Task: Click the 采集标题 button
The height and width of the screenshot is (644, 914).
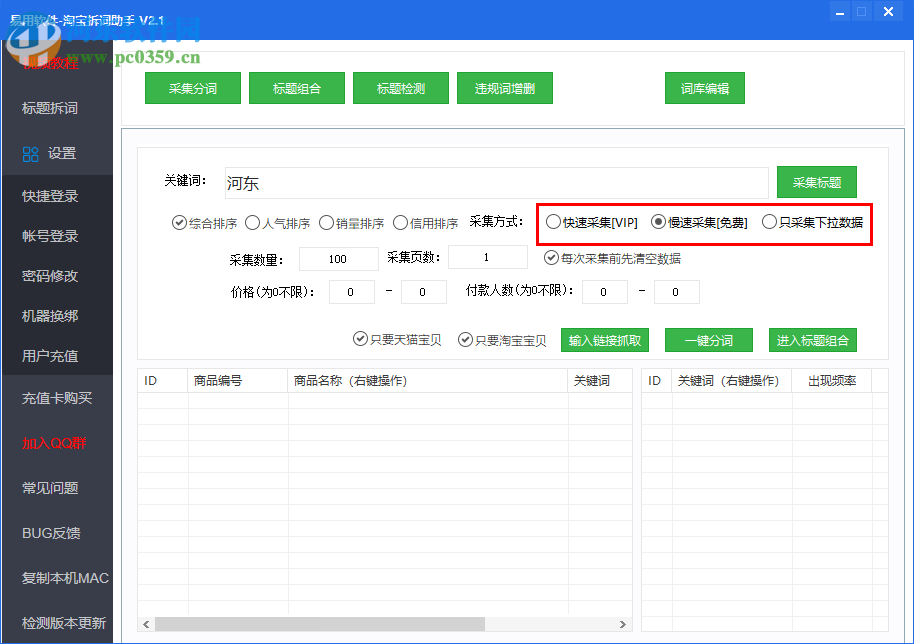Action: pos(815,182)
